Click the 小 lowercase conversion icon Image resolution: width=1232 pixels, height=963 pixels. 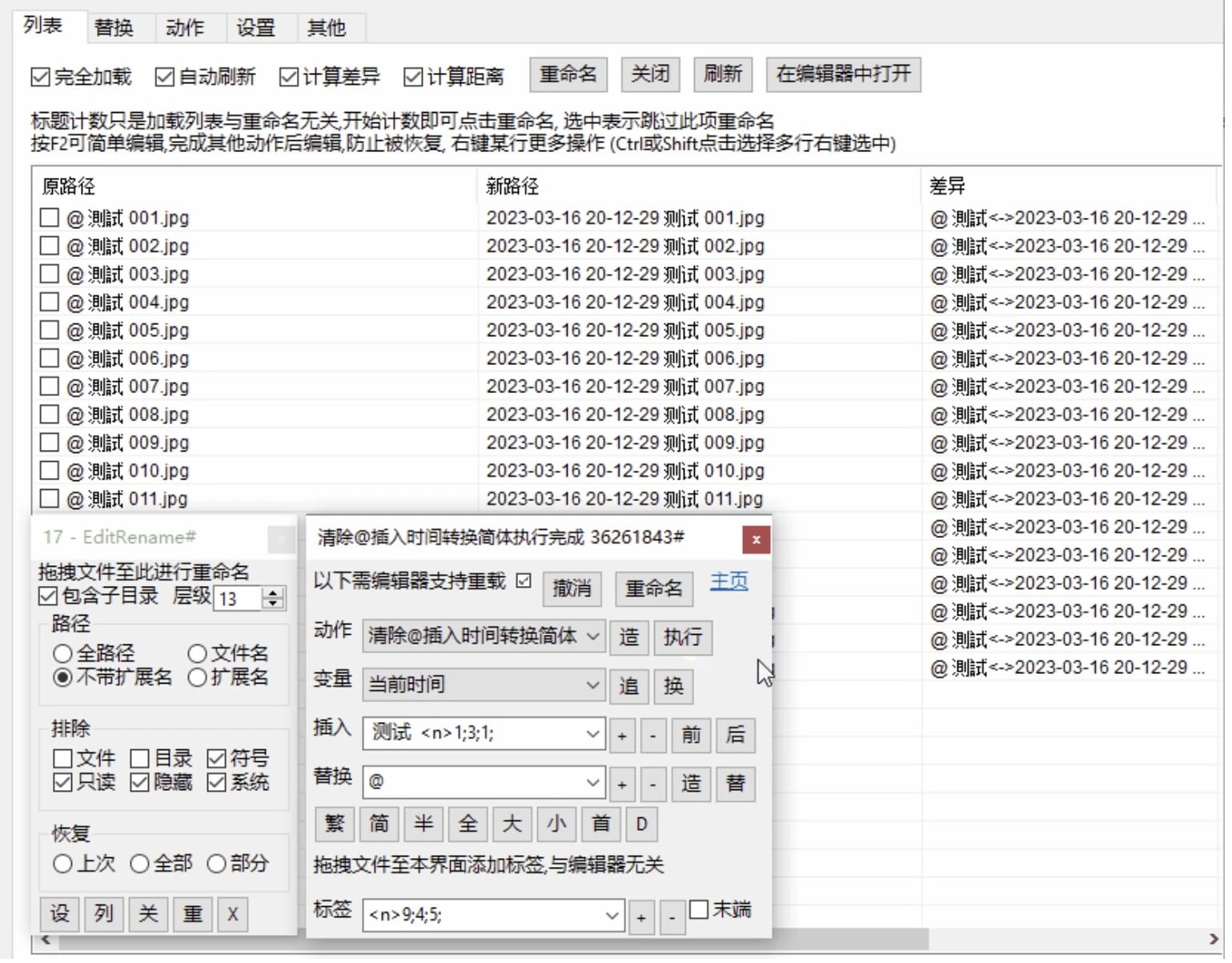(x=556, y=824)
